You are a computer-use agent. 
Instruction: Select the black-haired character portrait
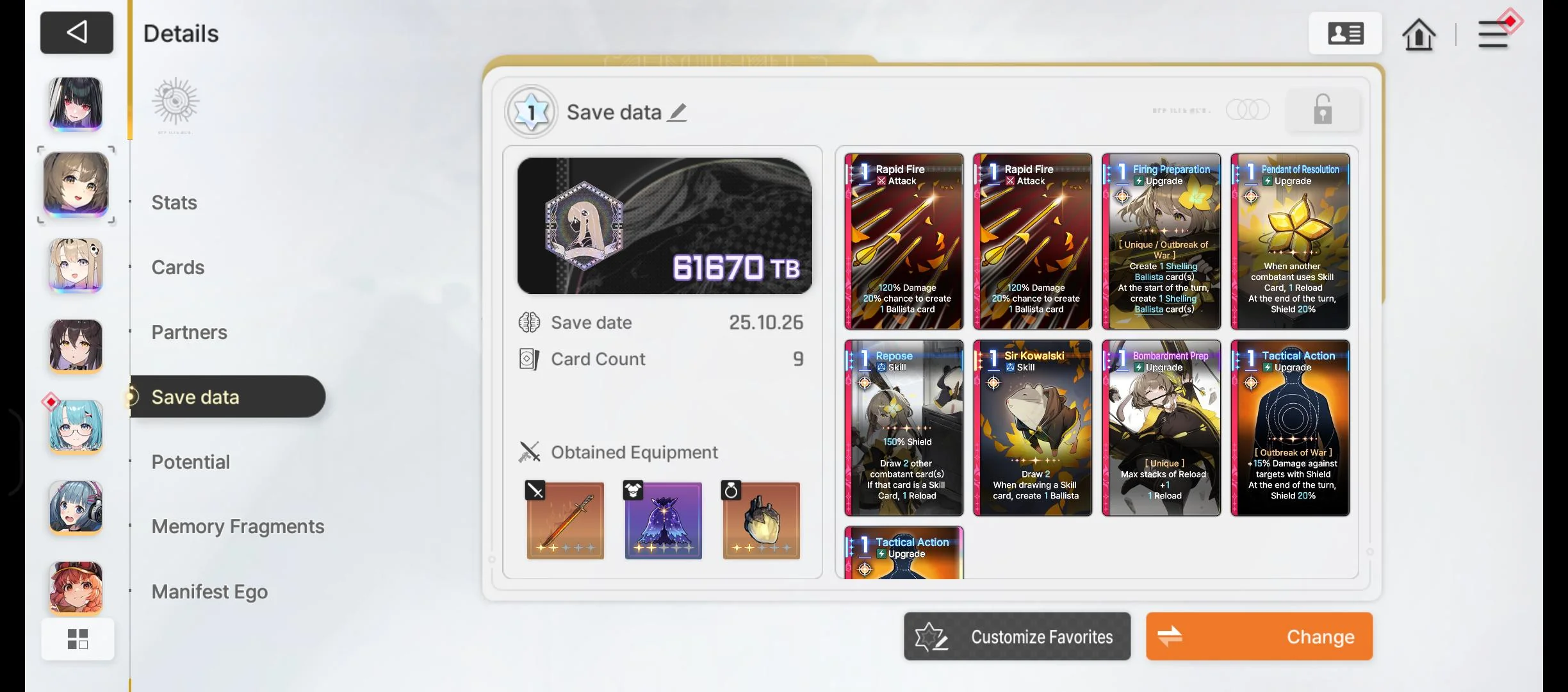(x=76, y=104)
